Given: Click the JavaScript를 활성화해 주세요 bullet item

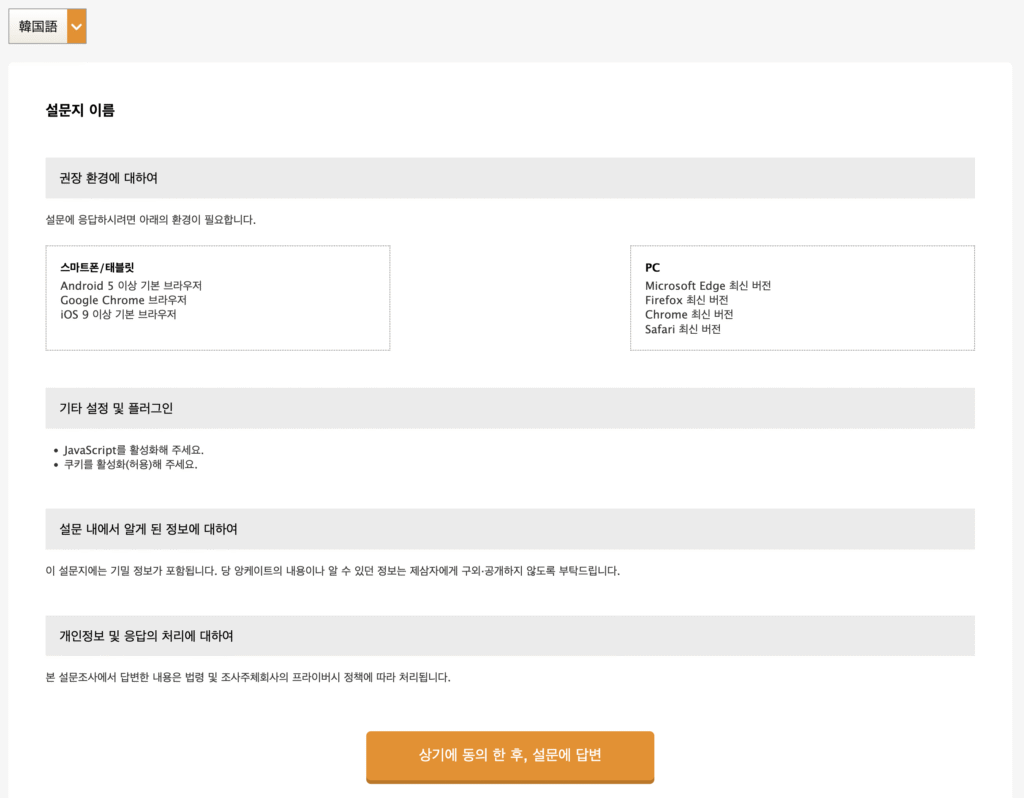Looking at the screenshot, I should [x=134, y=450].
